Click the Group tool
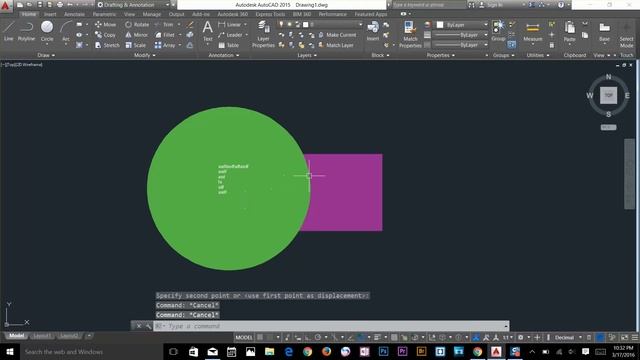640x360 pixels. pyautogui.click(x=498, y=31)
